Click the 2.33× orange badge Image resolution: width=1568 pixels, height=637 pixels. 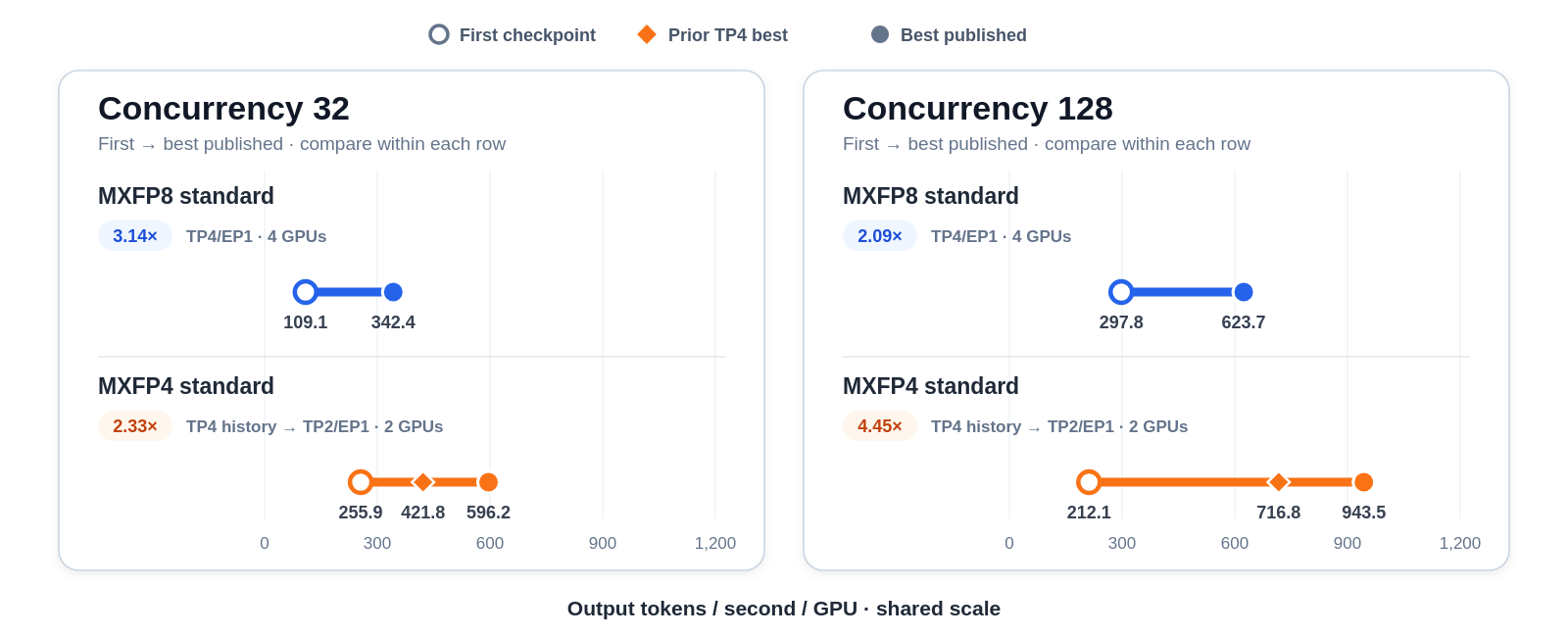click(x=135, y=426)
